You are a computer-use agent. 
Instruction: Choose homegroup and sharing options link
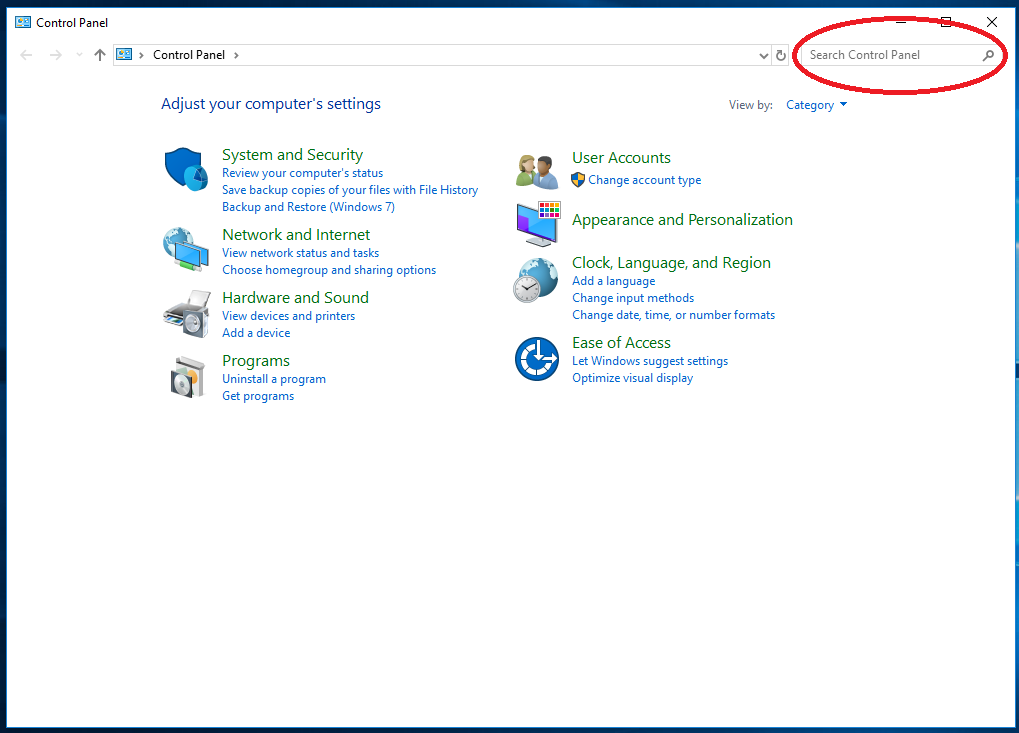pyautogui.click(x=329, y=270)
